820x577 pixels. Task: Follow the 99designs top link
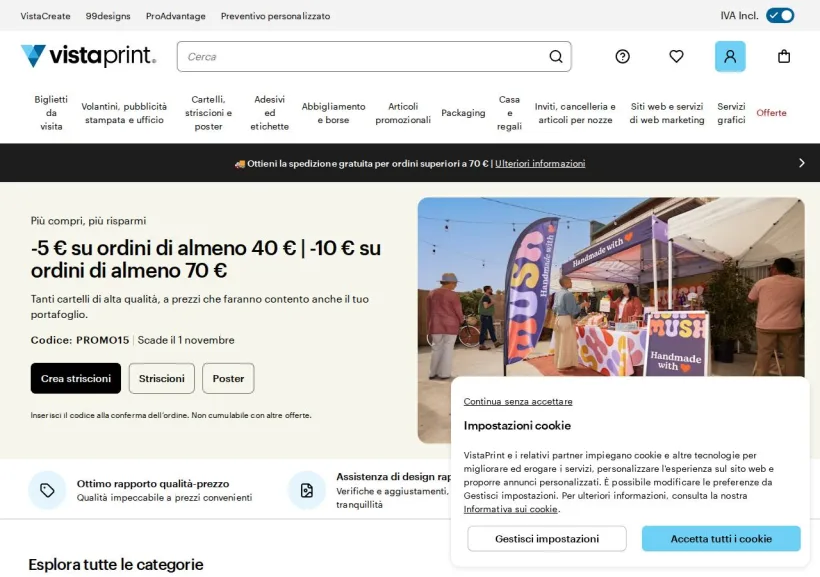tap(108, 16)
